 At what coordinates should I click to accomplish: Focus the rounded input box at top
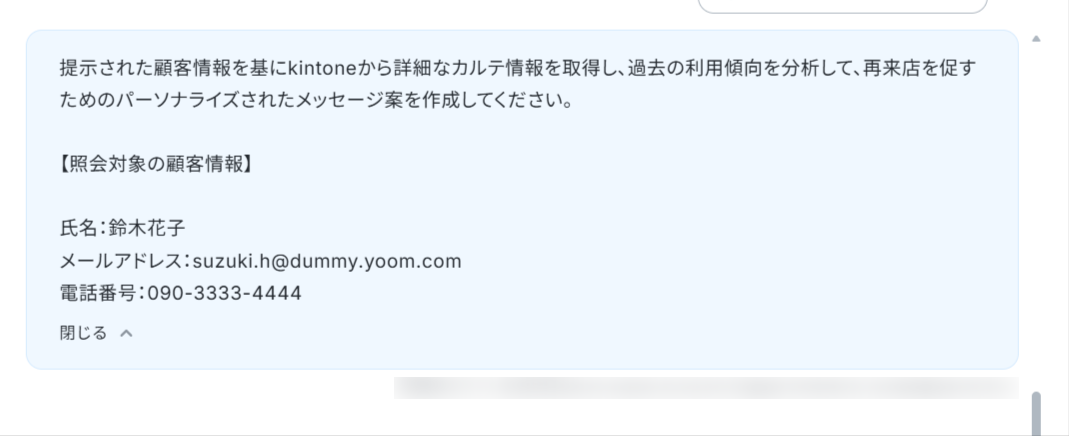843,6
